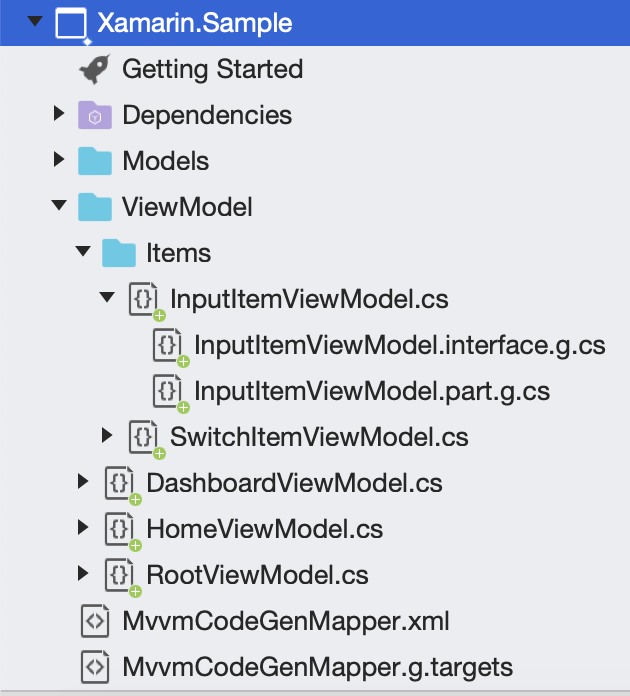Click the InputItemViewModel.interface.g.cs file icon
The image size is (630, 696).
tap(170, 347)
